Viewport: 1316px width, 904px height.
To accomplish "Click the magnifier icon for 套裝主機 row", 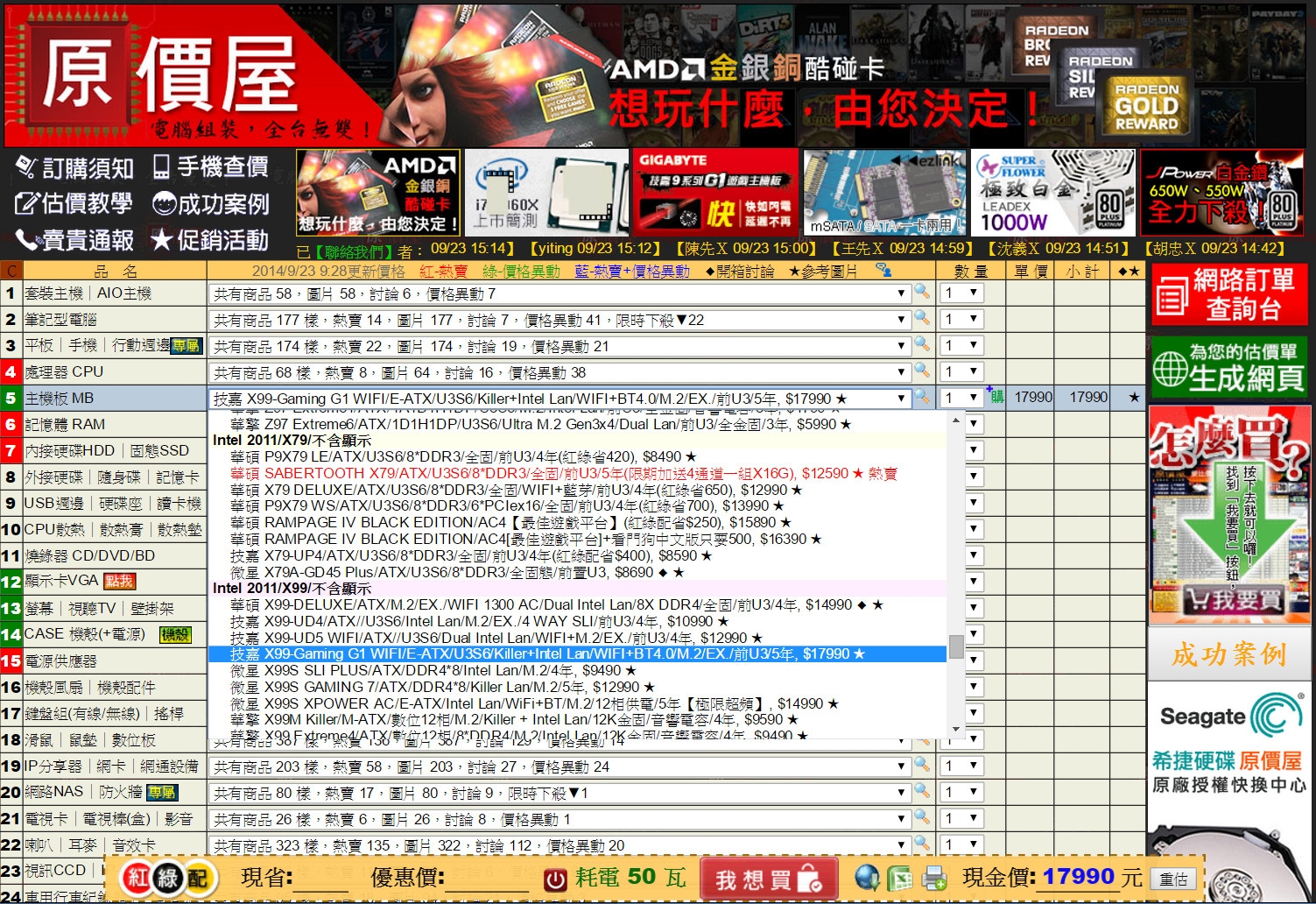I will 922,292.
